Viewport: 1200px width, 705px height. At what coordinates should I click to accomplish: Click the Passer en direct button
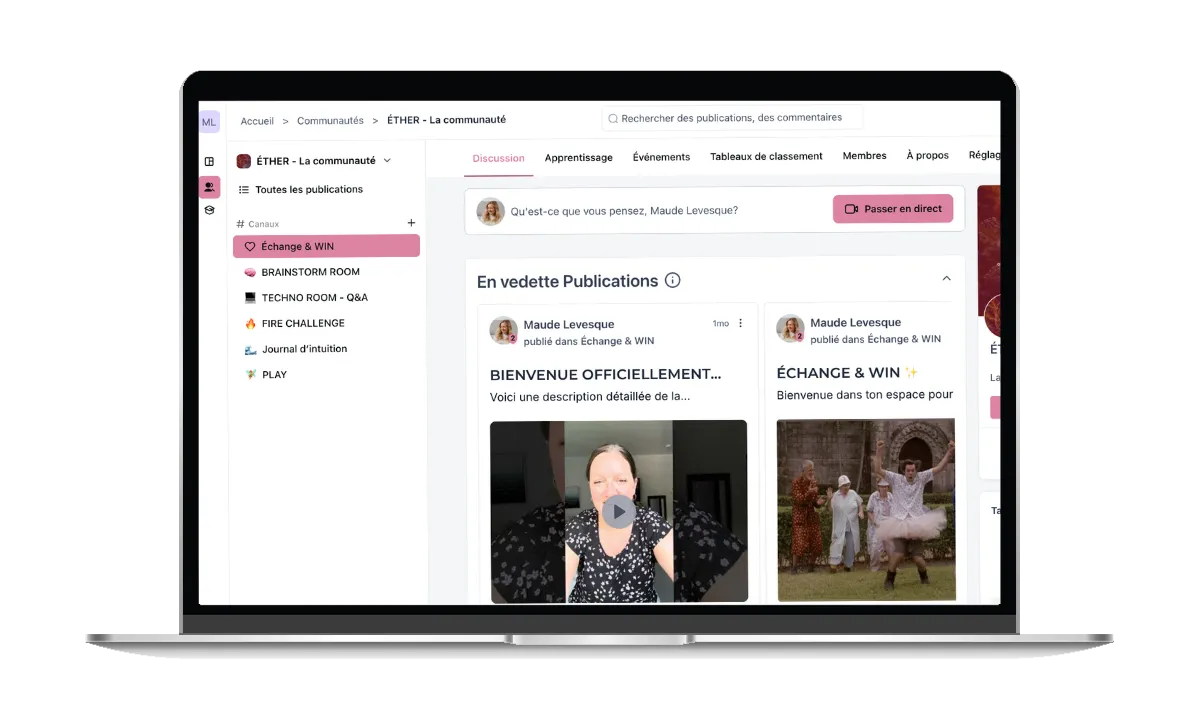click(x=893, y=209)
